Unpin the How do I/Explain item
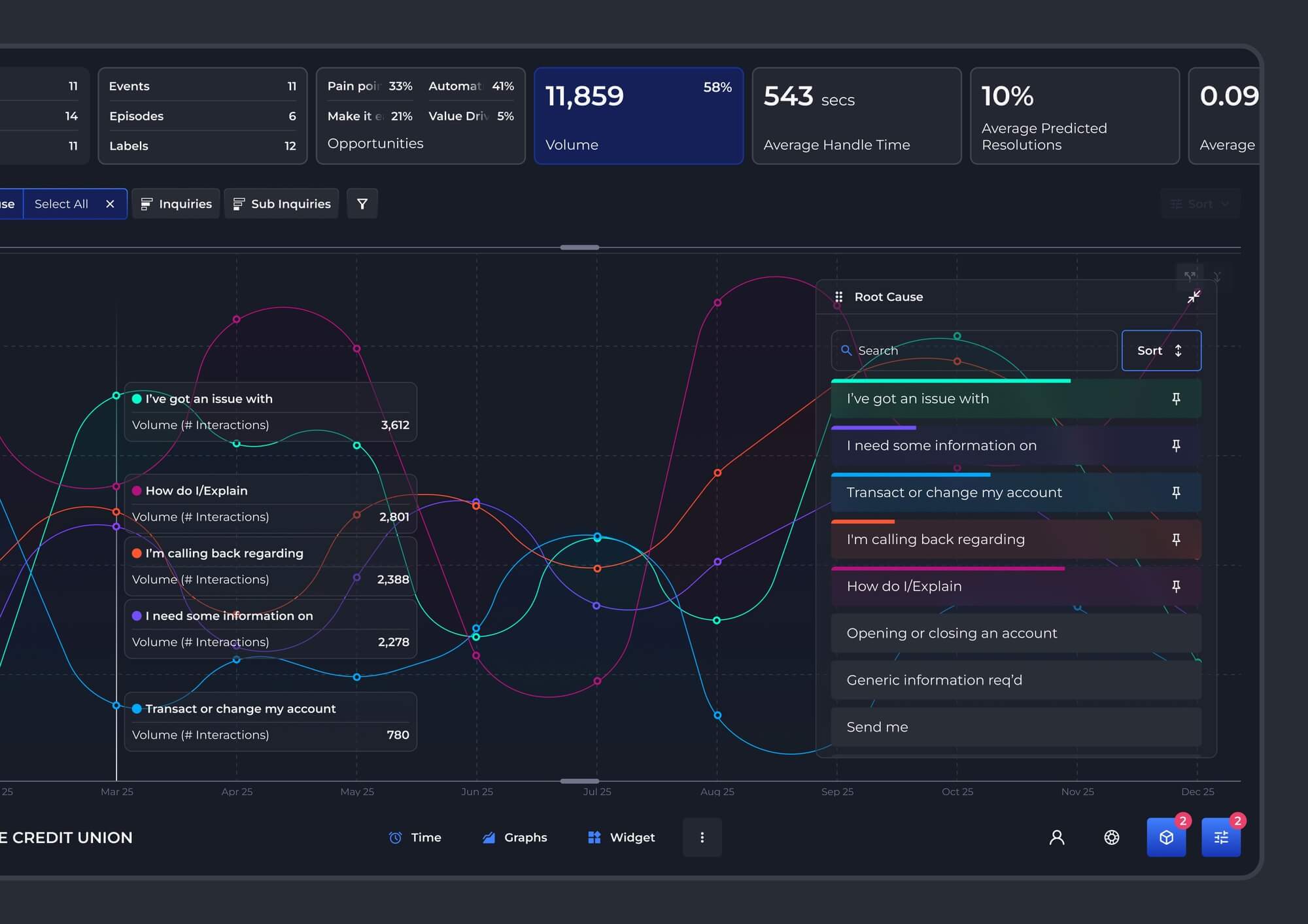This screenshot has height=924, width=1308. pos(1176,587)
